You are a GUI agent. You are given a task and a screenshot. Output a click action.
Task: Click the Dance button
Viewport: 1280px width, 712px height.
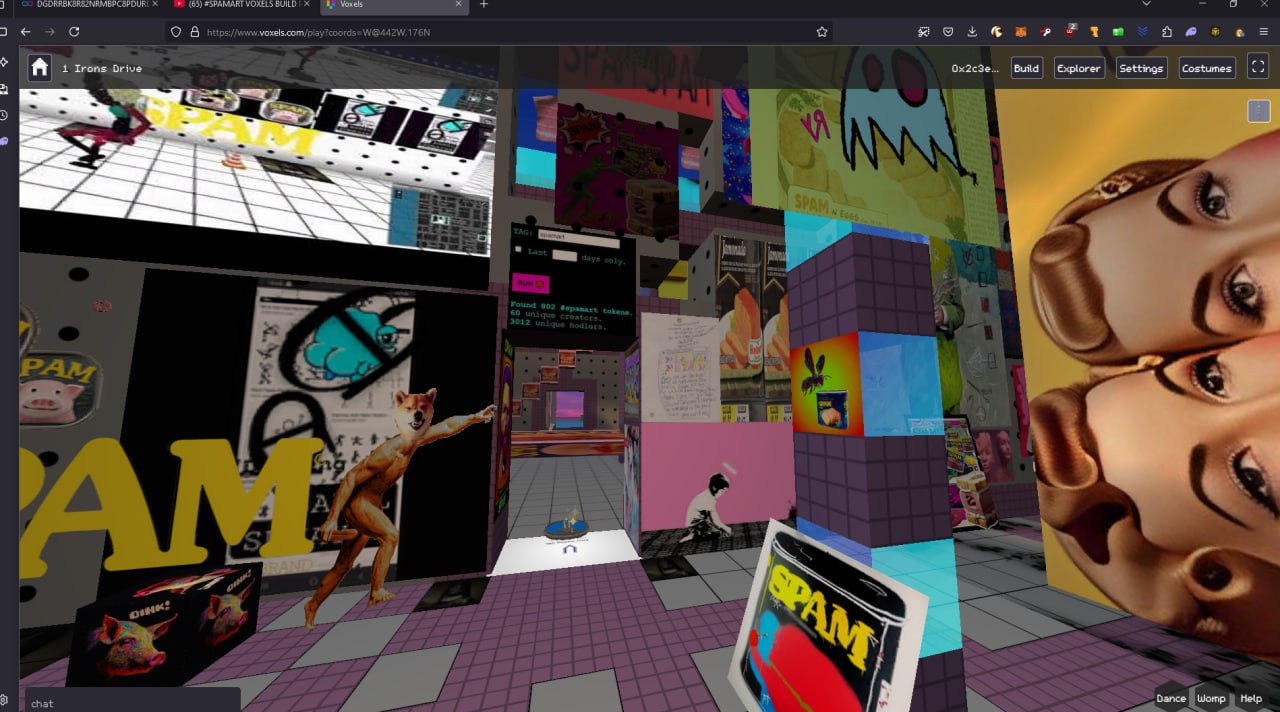(x=1171, y=698)
